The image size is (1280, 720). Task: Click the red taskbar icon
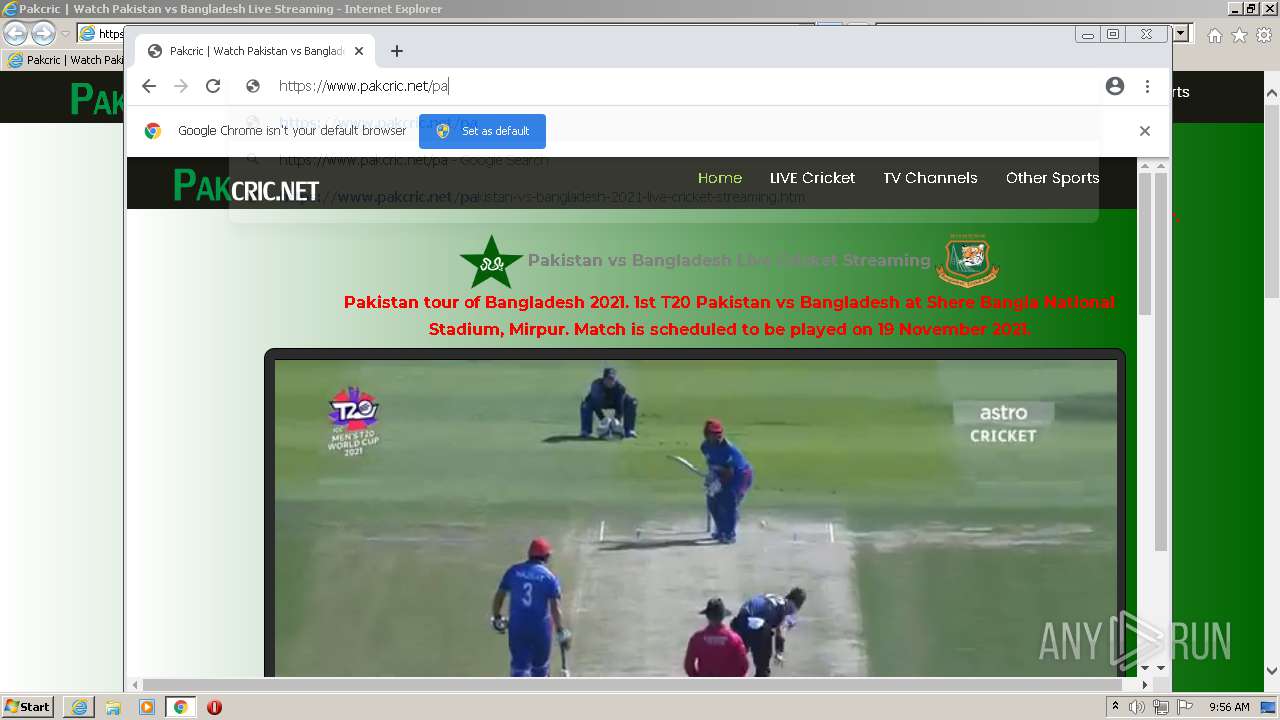[x=214, y=707]
